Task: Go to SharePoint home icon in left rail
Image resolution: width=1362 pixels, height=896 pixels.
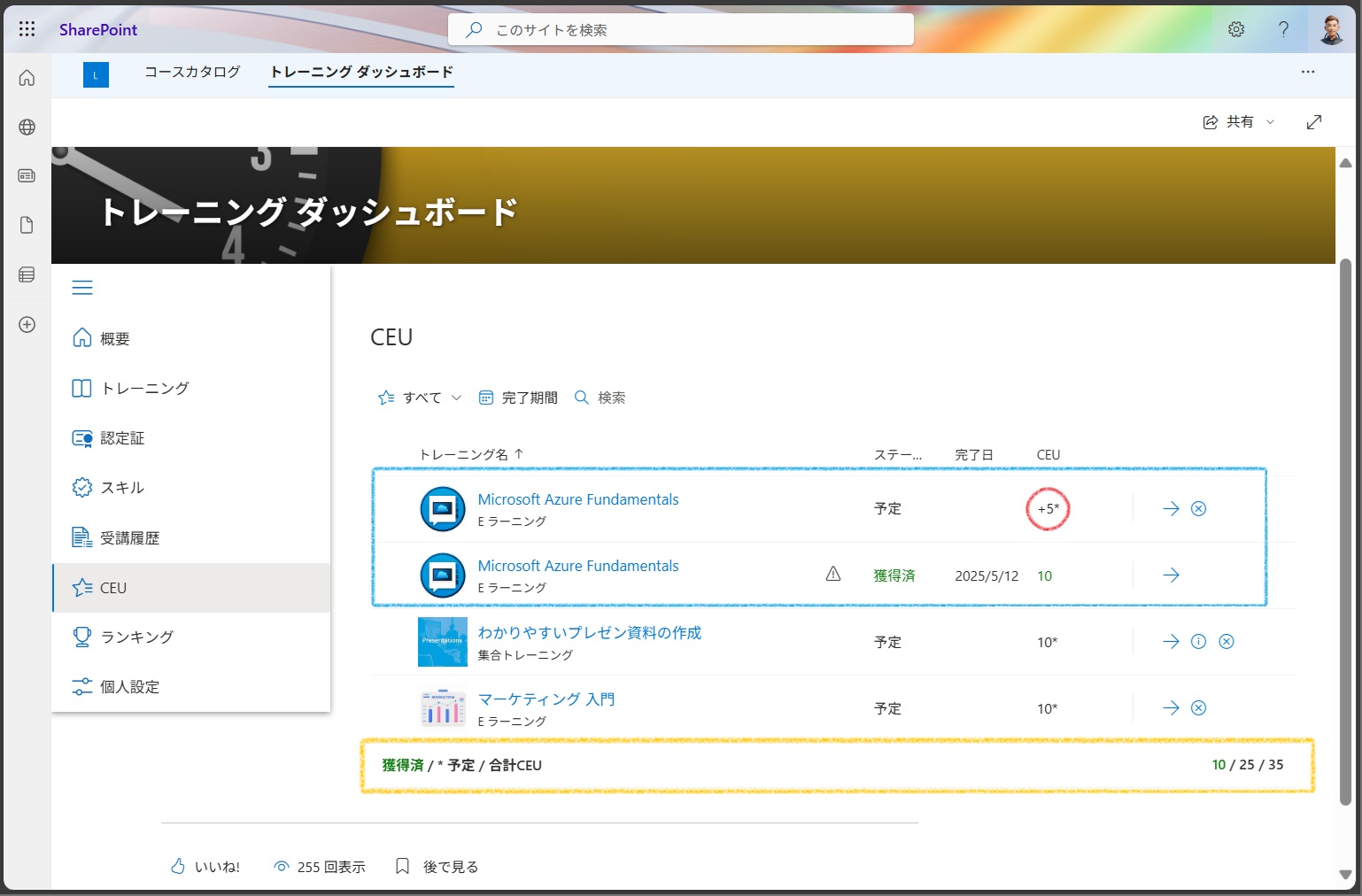Action: point(27,78)
